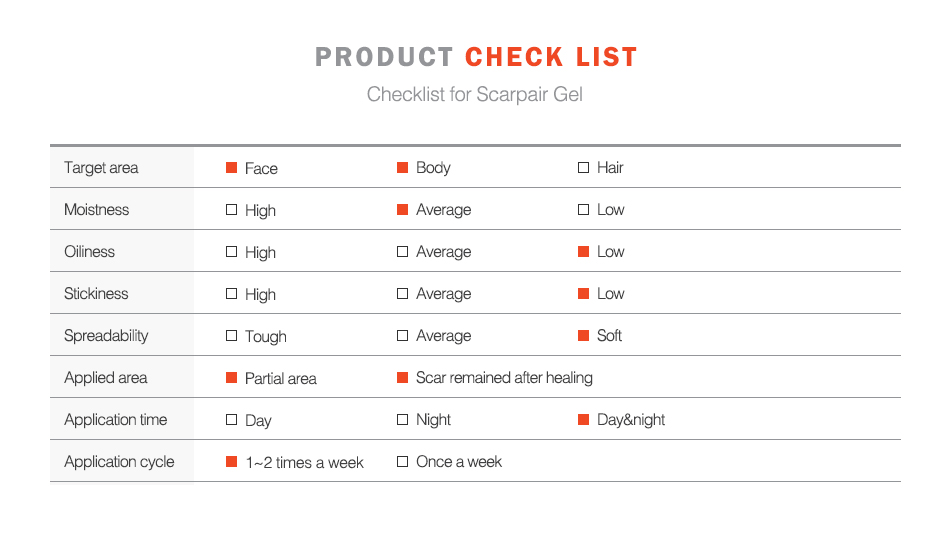Uncheck 1~2 times a week
950x542 pixels.
click(232, 462)
